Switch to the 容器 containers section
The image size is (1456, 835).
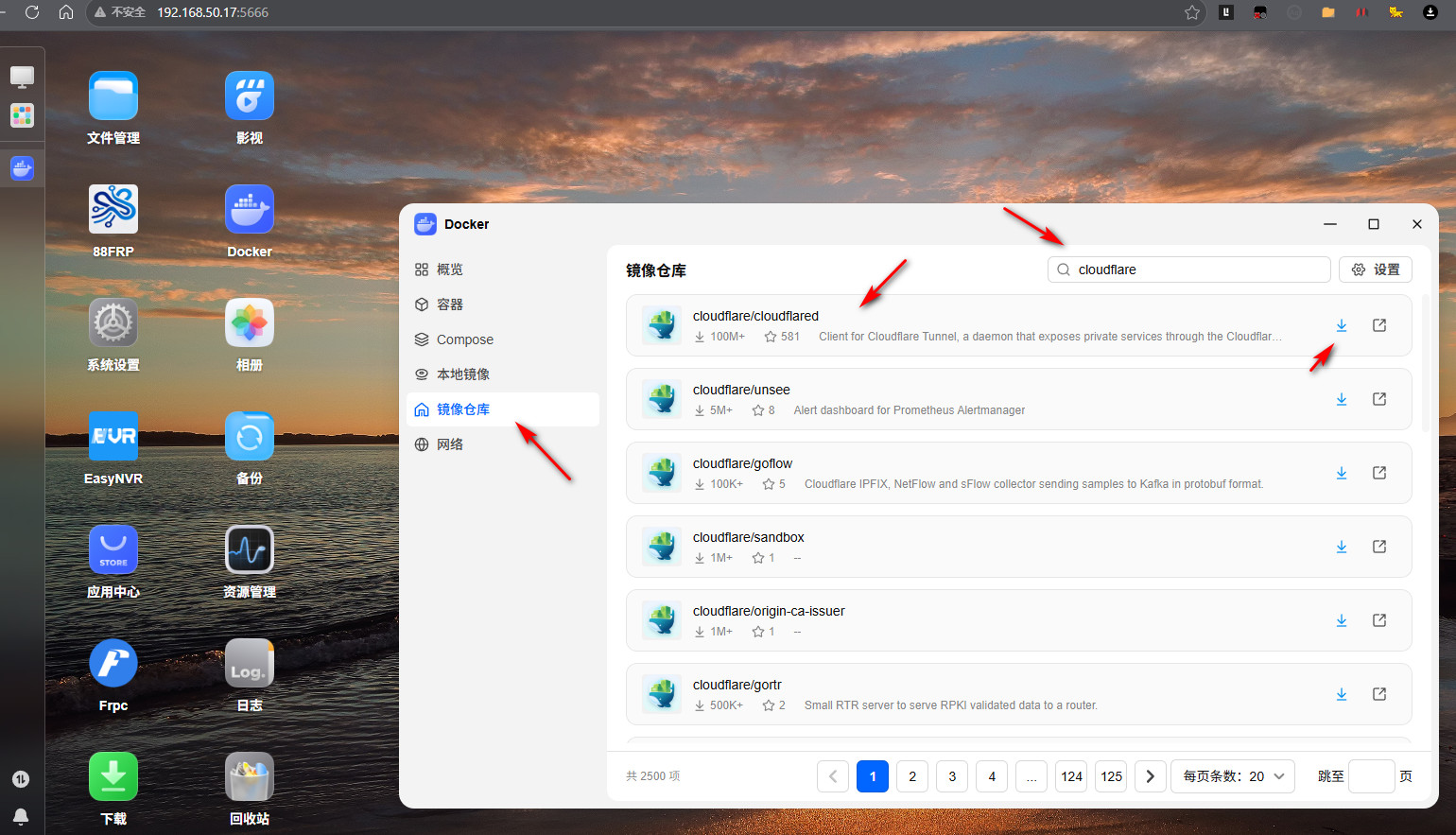[x=503, y=304]
